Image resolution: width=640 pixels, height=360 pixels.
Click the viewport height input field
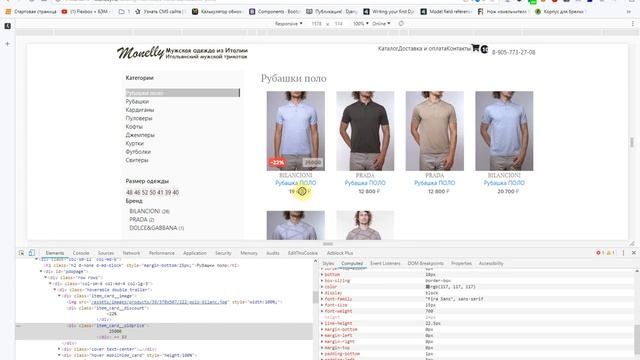[338, 24]
